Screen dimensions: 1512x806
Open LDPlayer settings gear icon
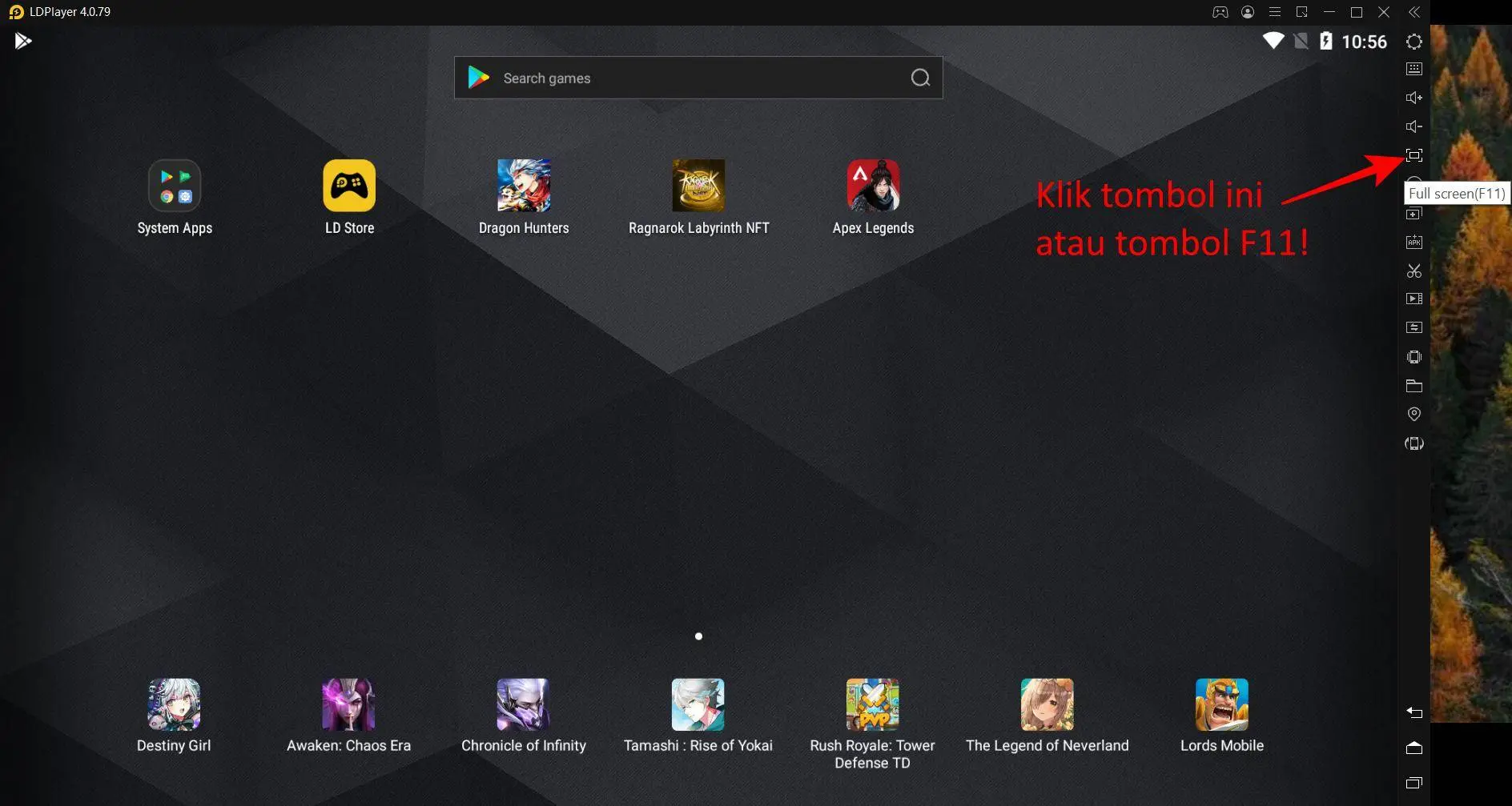pyautogui.click(x=1414, y=42)
